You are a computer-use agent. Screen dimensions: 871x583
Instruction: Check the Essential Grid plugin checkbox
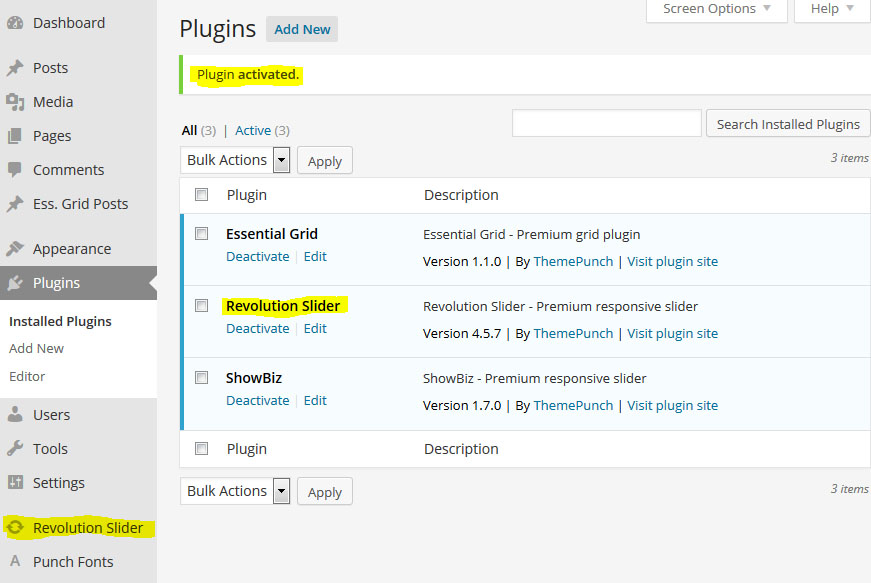point(202,234)
